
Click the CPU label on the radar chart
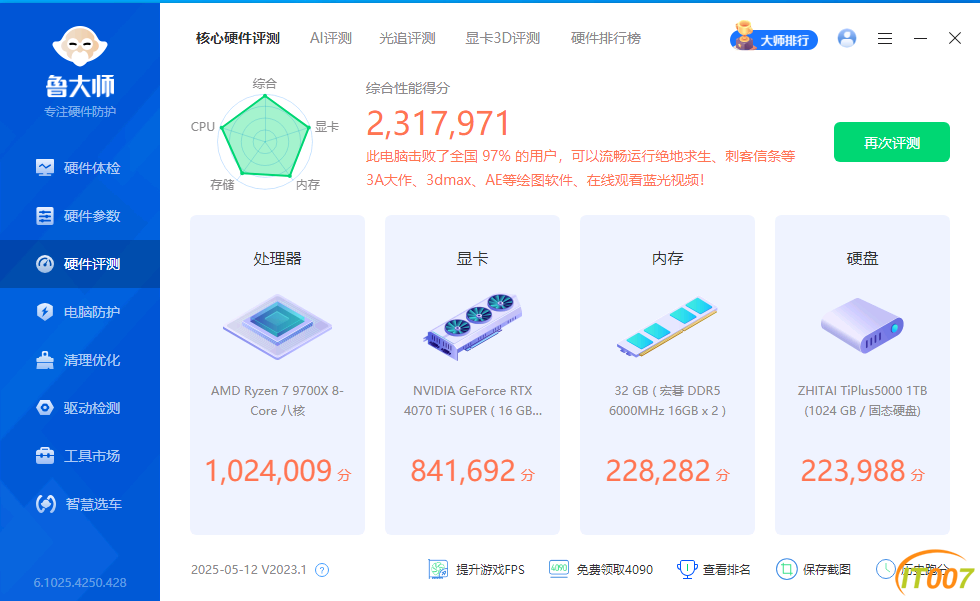202,126
